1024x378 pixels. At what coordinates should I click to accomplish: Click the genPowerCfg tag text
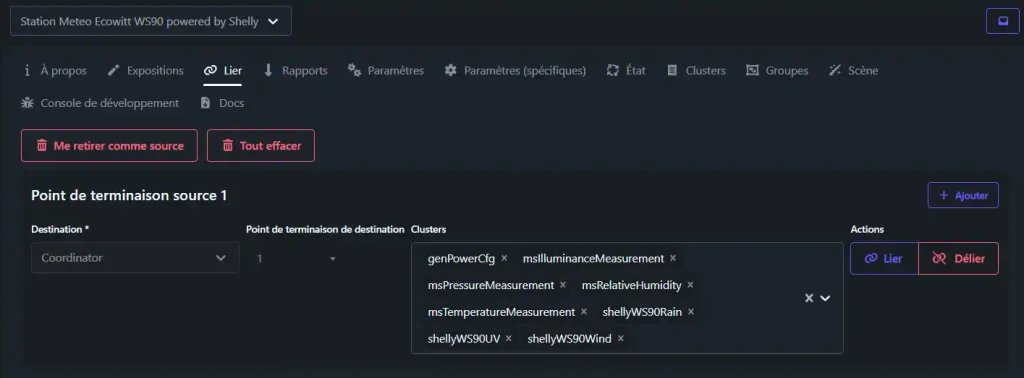462,259
